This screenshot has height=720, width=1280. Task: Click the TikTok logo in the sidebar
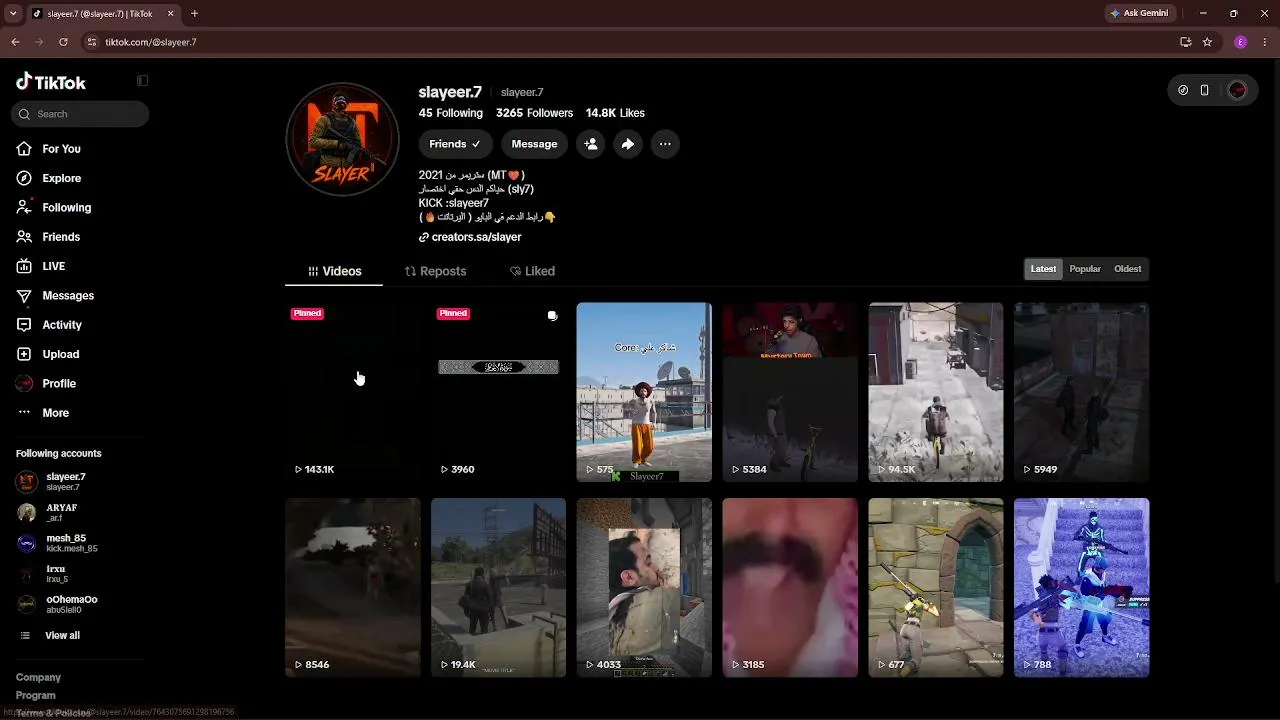coord(51,82)
